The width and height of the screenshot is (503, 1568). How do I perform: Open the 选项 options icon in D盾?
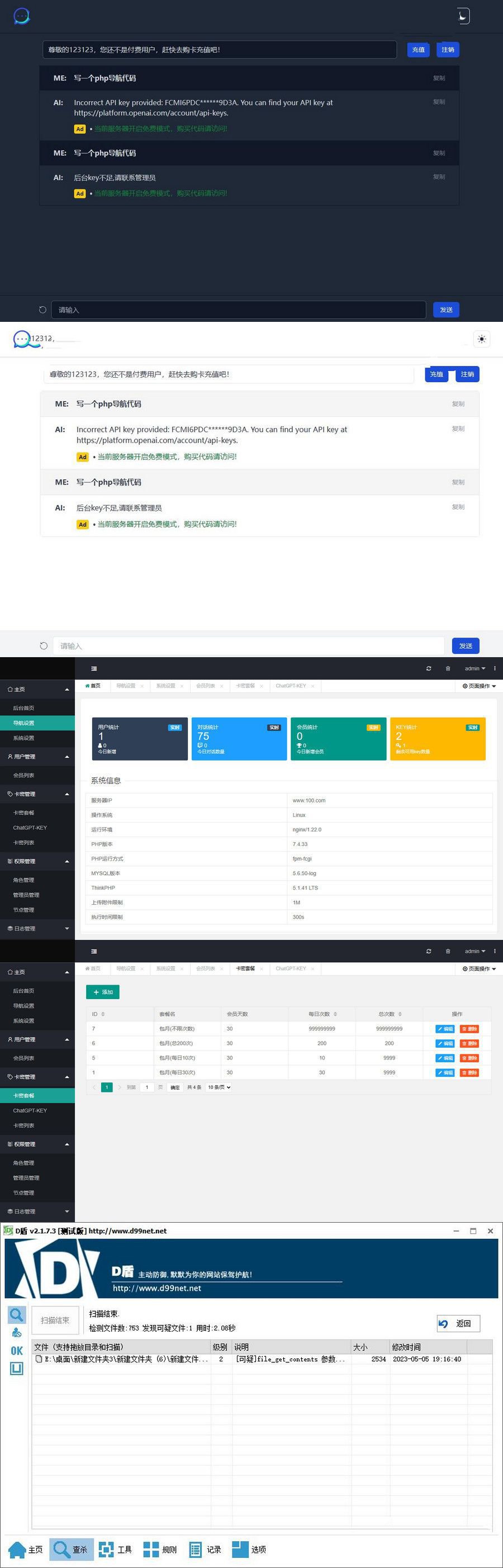point(249,1549)
